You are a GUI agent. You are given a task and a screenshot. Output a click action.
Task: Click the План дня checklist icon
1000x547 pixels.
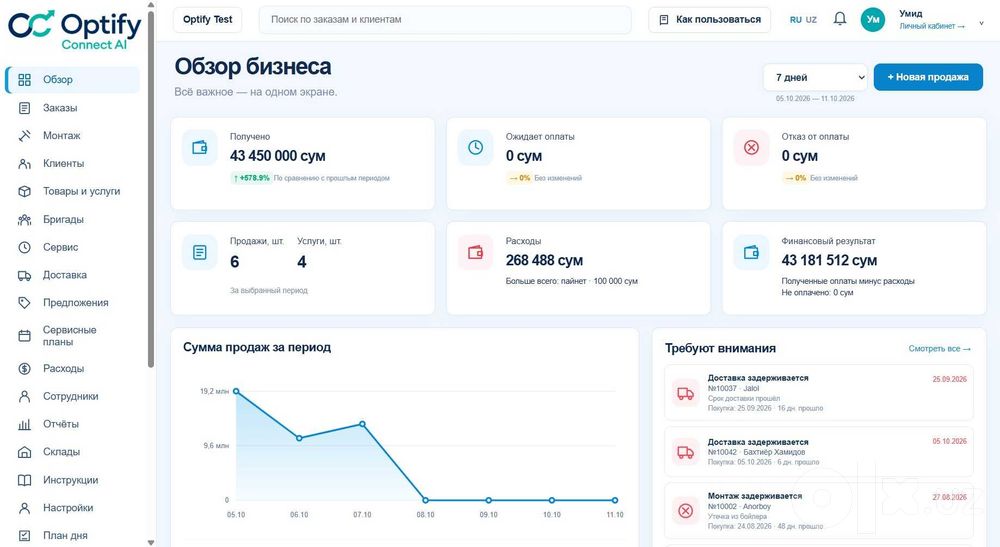[24, 536]
